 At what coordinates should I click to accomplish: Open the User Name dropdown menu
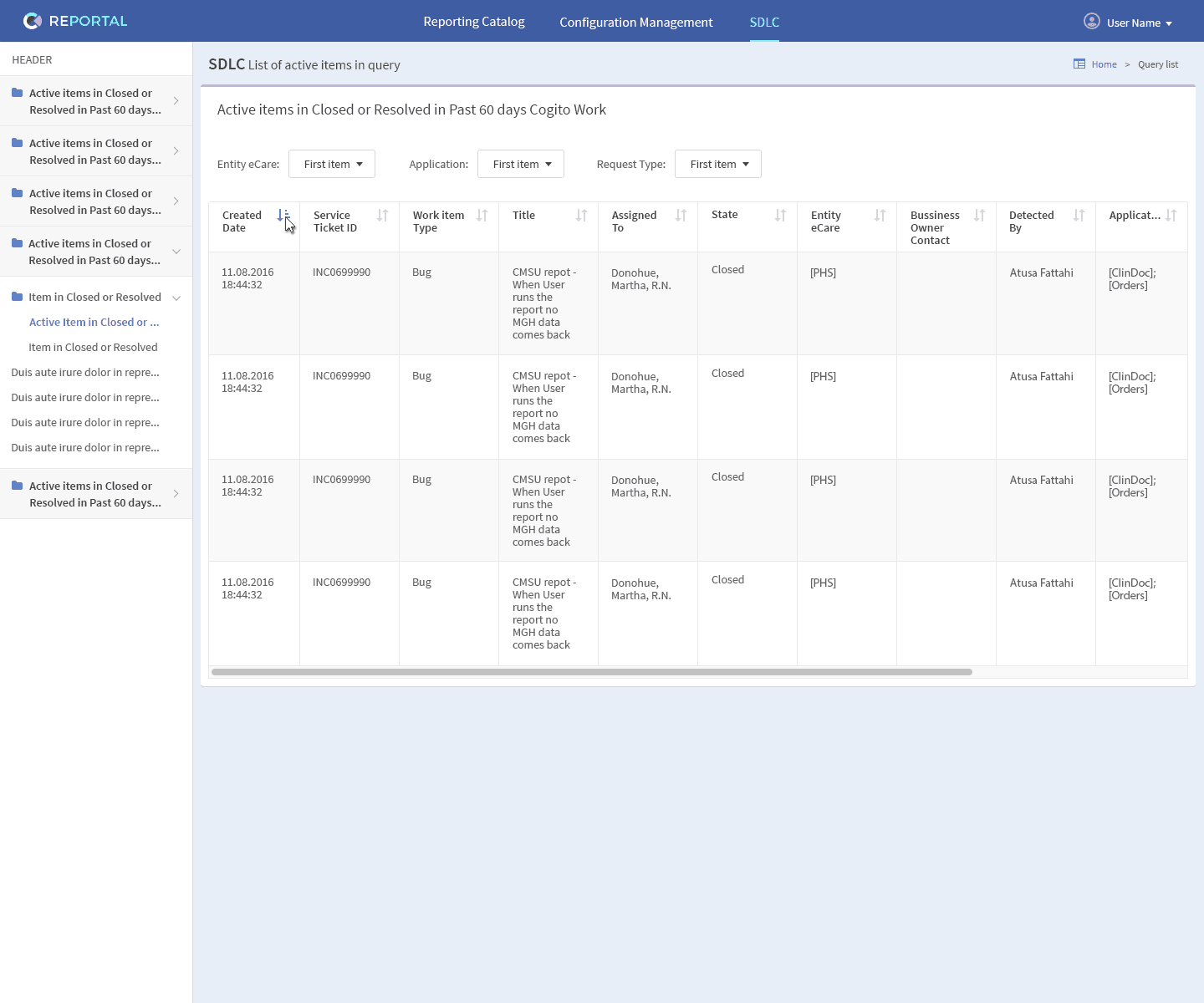tap(1139, 23)
